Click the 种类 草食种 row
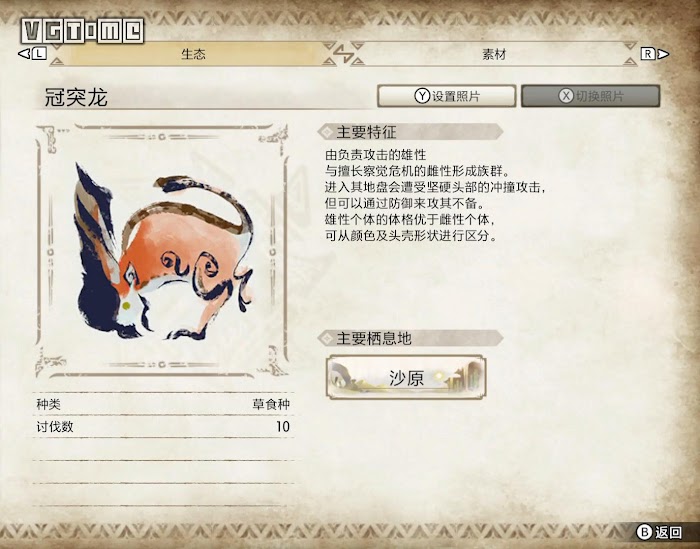The height and width of the screenshot is (549, 700). pos(163,404)
